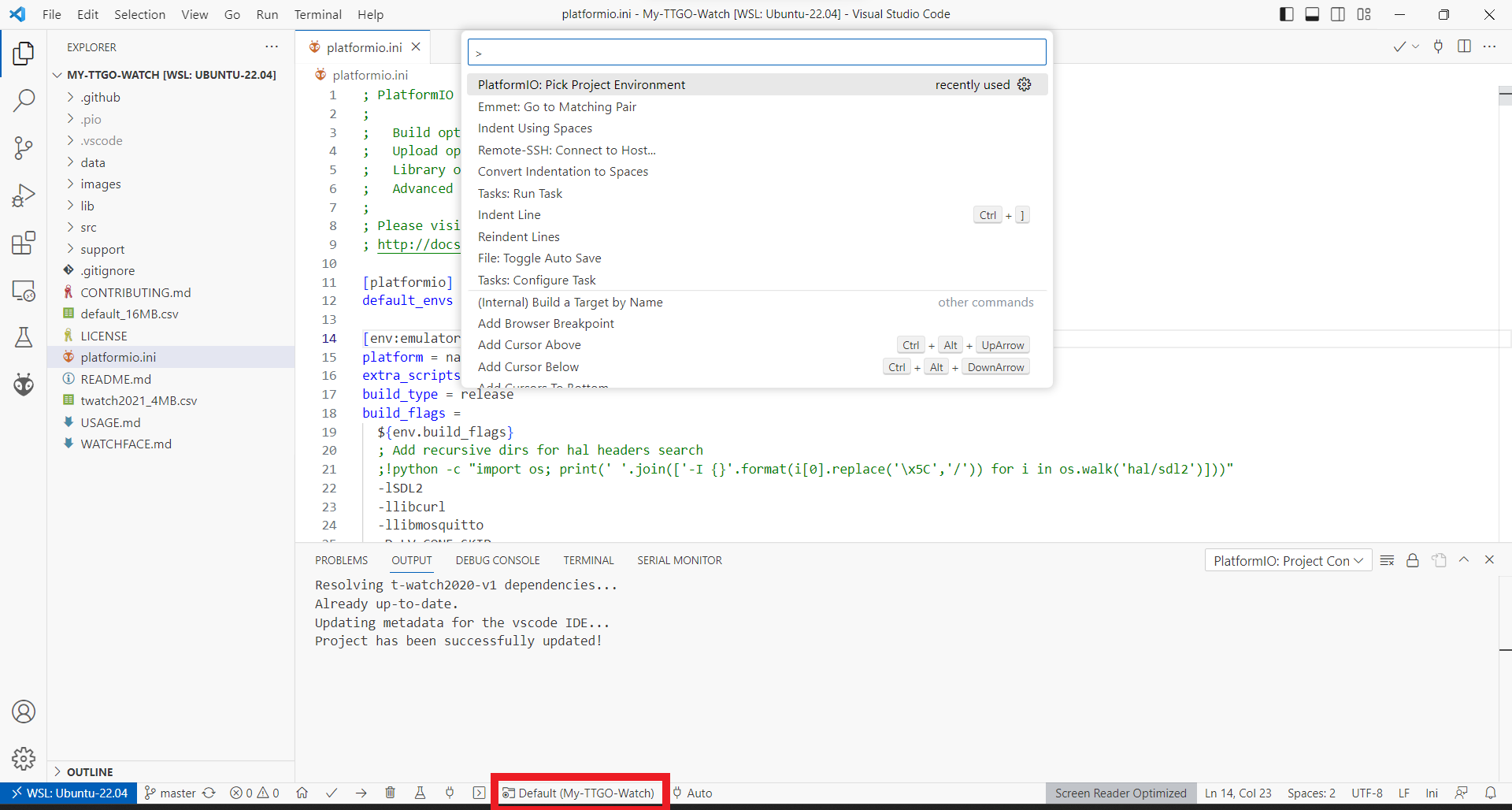1512x810 pixels.
Task: Click master branch in status bar
Action: click(170, 793)
